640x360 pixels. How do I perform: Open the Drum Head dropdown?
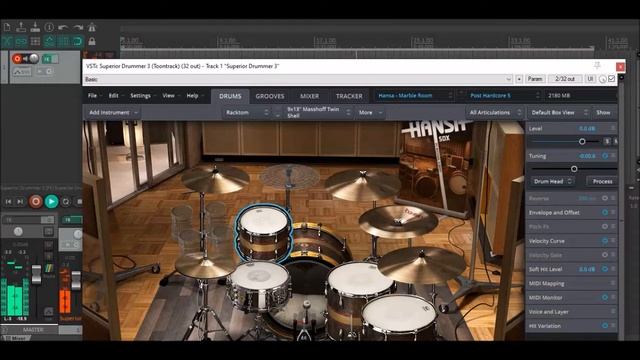[x=552, y=181]
